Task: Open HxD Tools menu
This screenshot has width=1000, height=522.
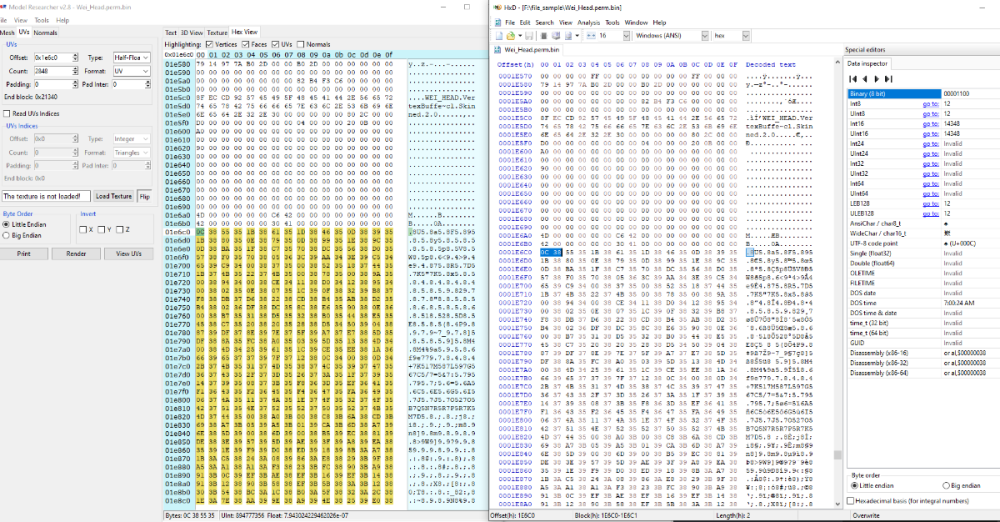Action: pyautogui.click(x=612, y=22)
